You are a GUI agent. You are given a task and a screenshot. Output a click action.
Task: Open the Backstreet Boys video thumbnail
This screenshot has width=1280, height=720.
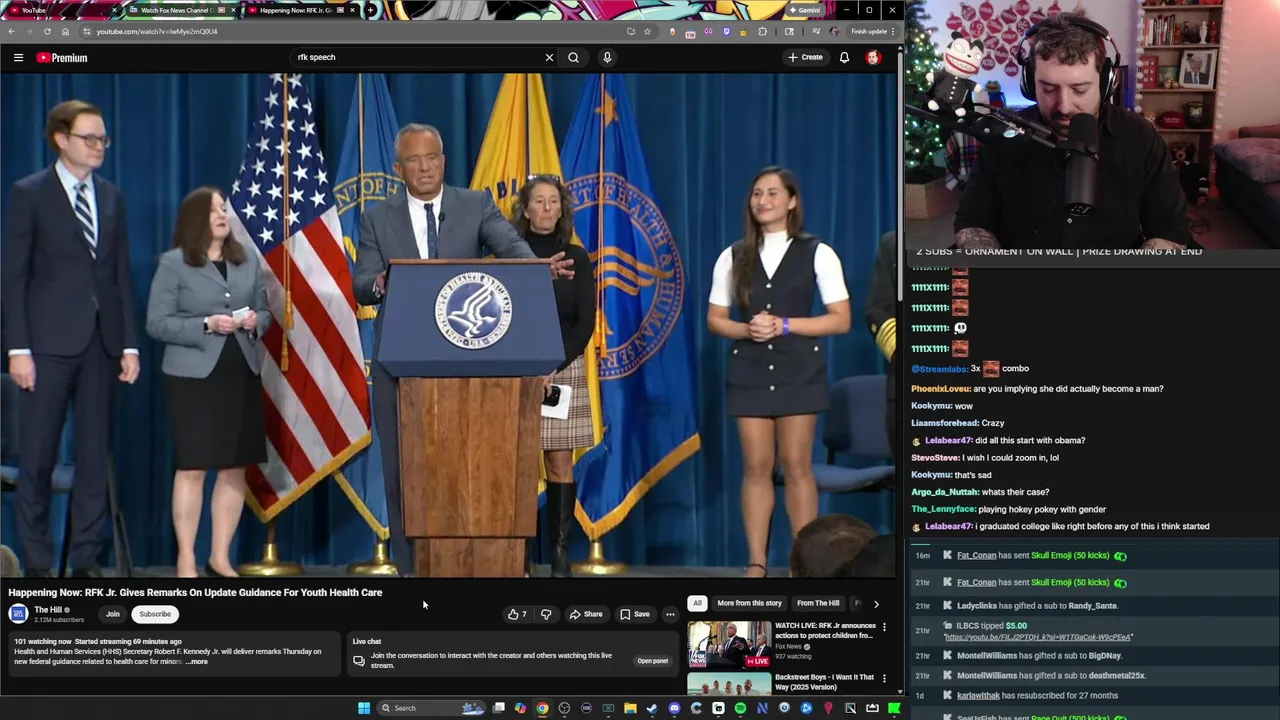pyautogui.click(x=729, y=683)
